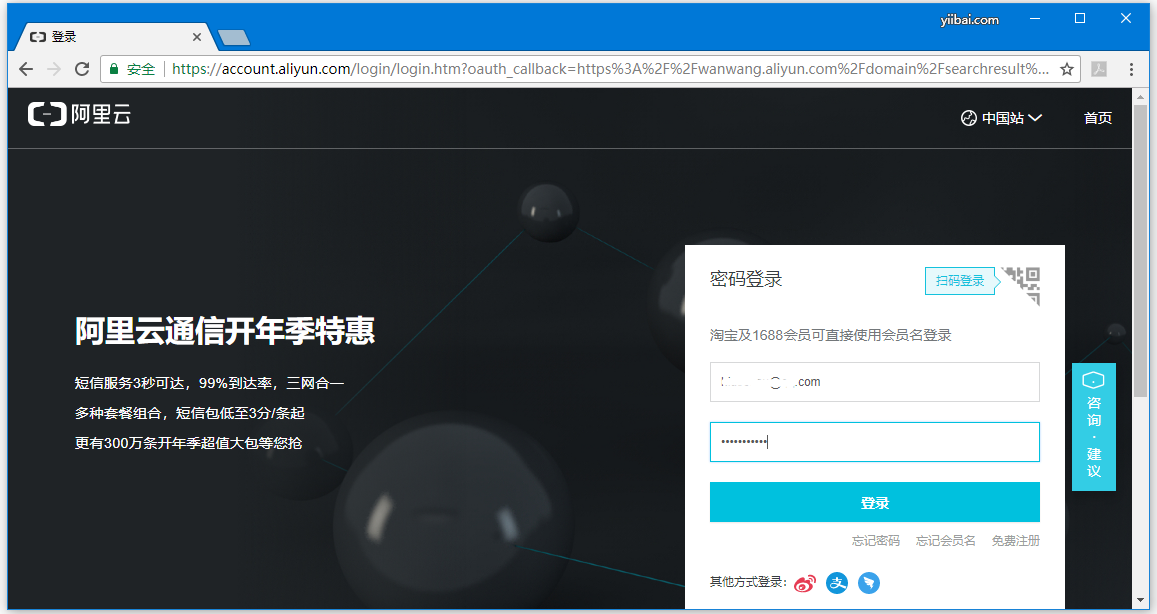Open the 咨询·建议 side panel
This screenshot has height=614, width=1157.
[1093, 427]
